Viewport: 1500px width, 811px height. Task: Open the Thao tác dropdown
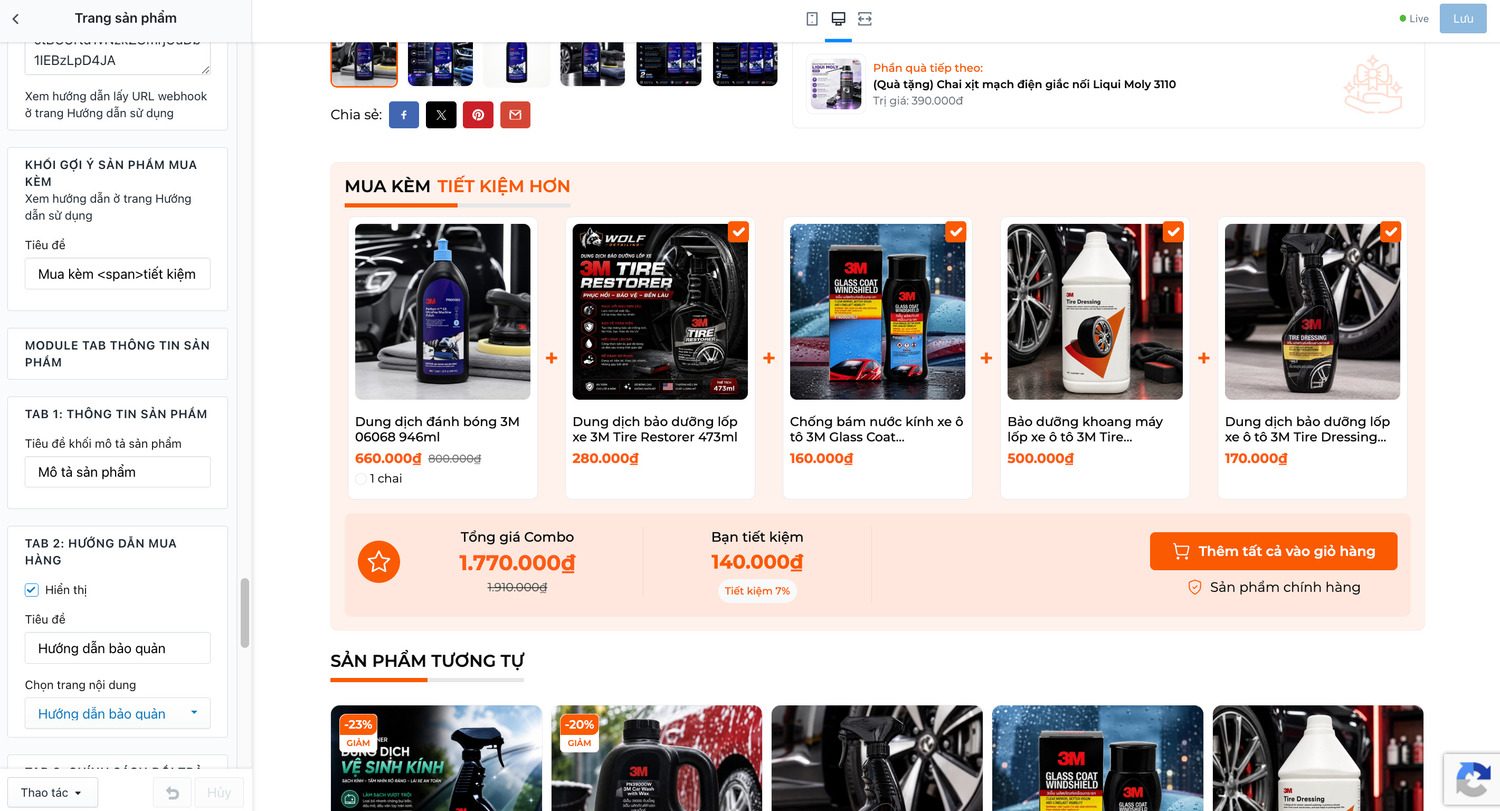(52, 793)
